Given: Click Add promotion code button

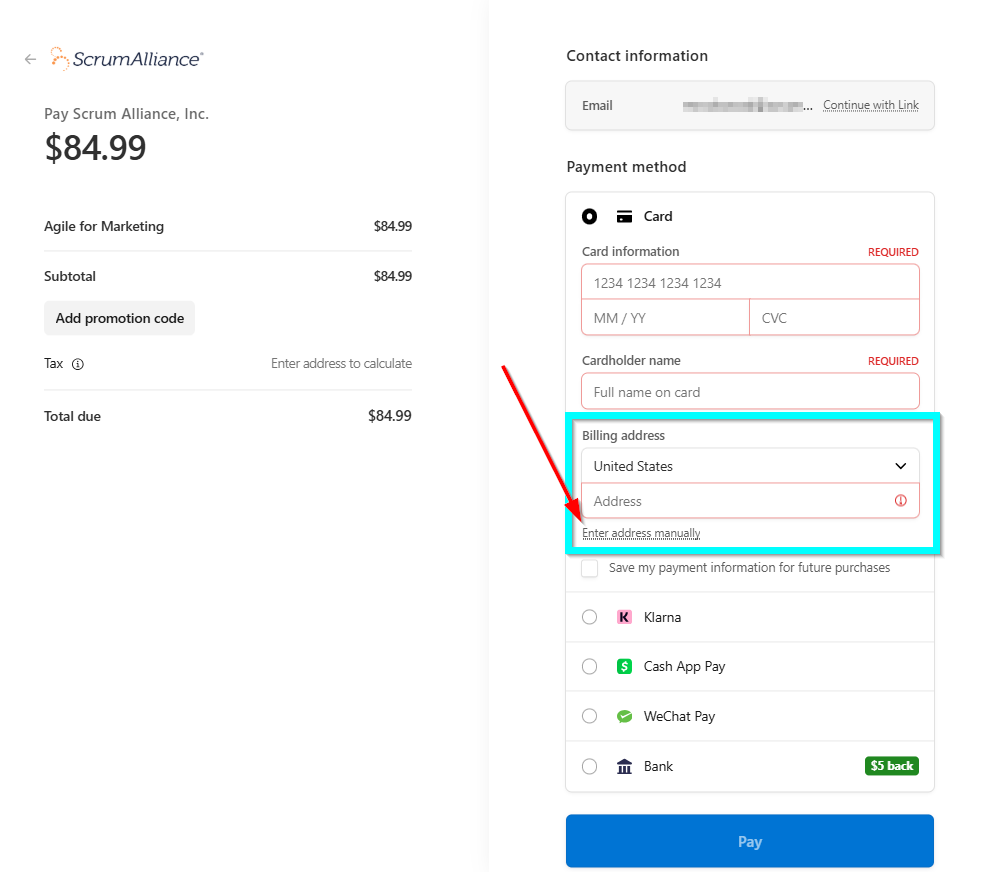Looking at the screenshot, I should point(119,318).
